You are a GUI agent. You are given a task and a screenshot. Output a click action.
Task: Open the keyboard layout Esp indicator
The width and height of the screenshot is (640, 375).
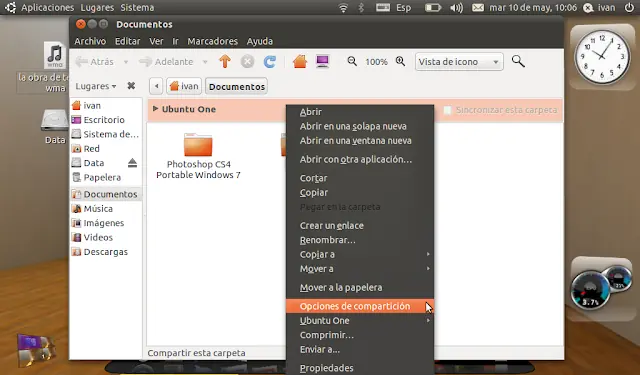(393, 7)
